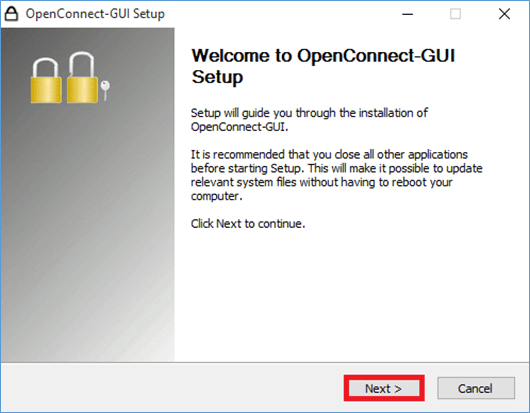Click the grayed-out maximize button
This screenshot has width=530, height=413.
pos(455,14)
